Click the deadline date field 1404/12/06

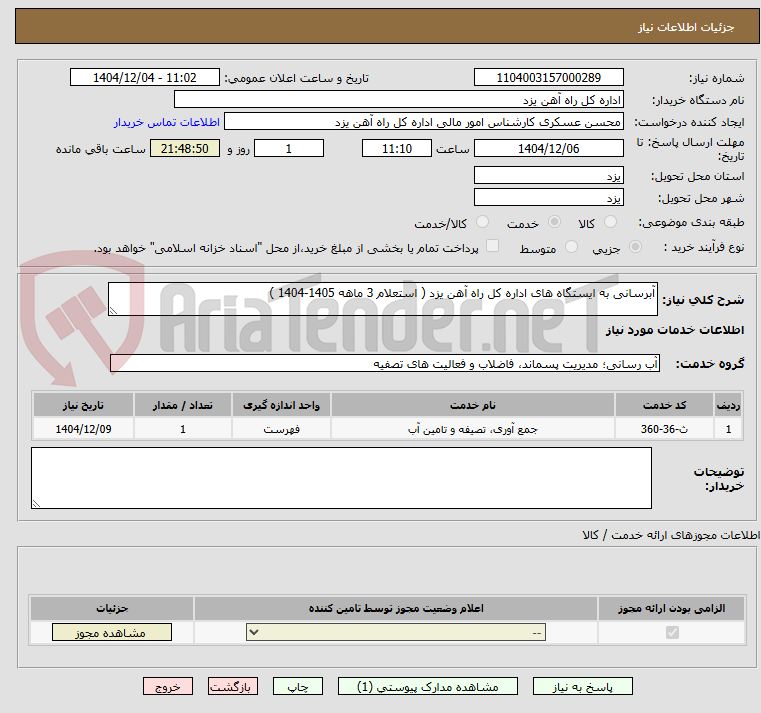[x=548, y=148]
